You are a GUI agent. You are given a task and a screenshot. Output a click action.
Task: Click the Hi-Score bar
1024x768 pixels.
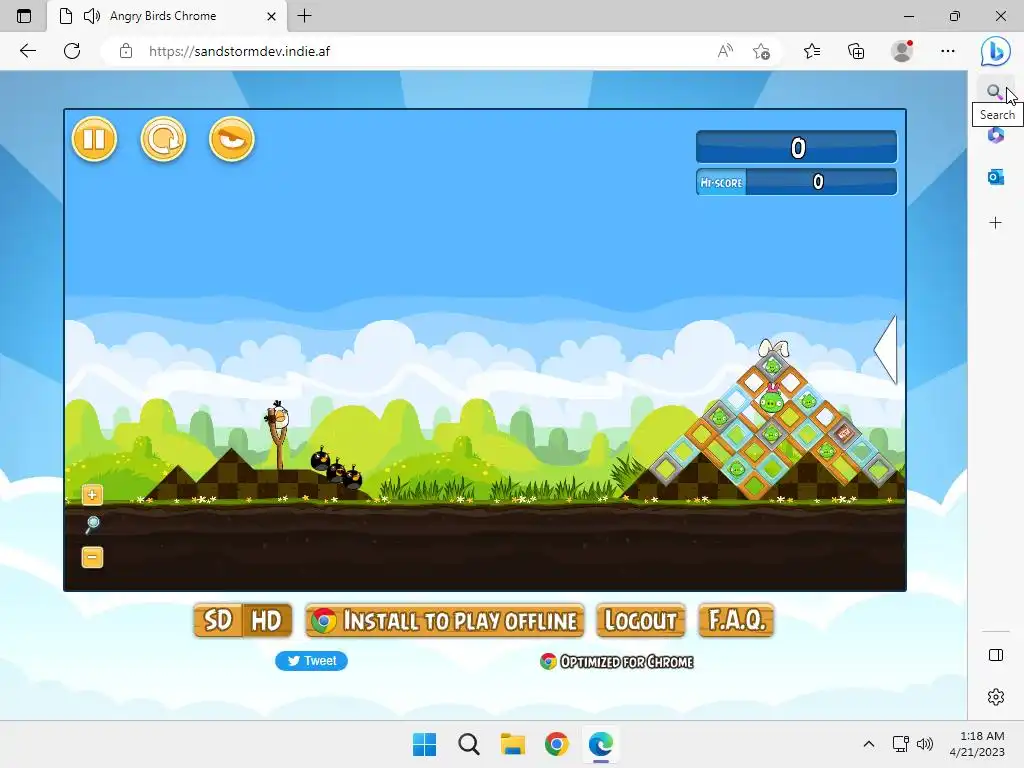(797, 182)
